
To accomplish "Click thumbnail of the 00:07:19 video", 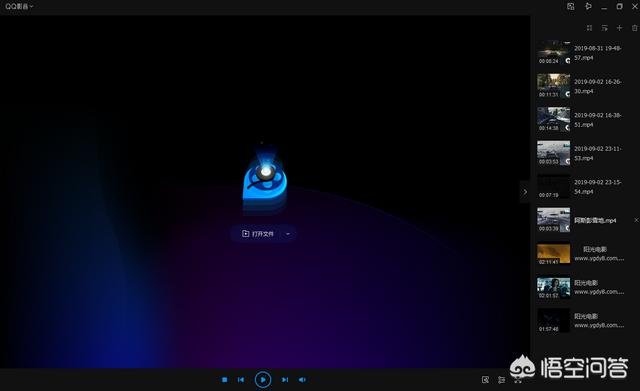I will coord(553,187).
